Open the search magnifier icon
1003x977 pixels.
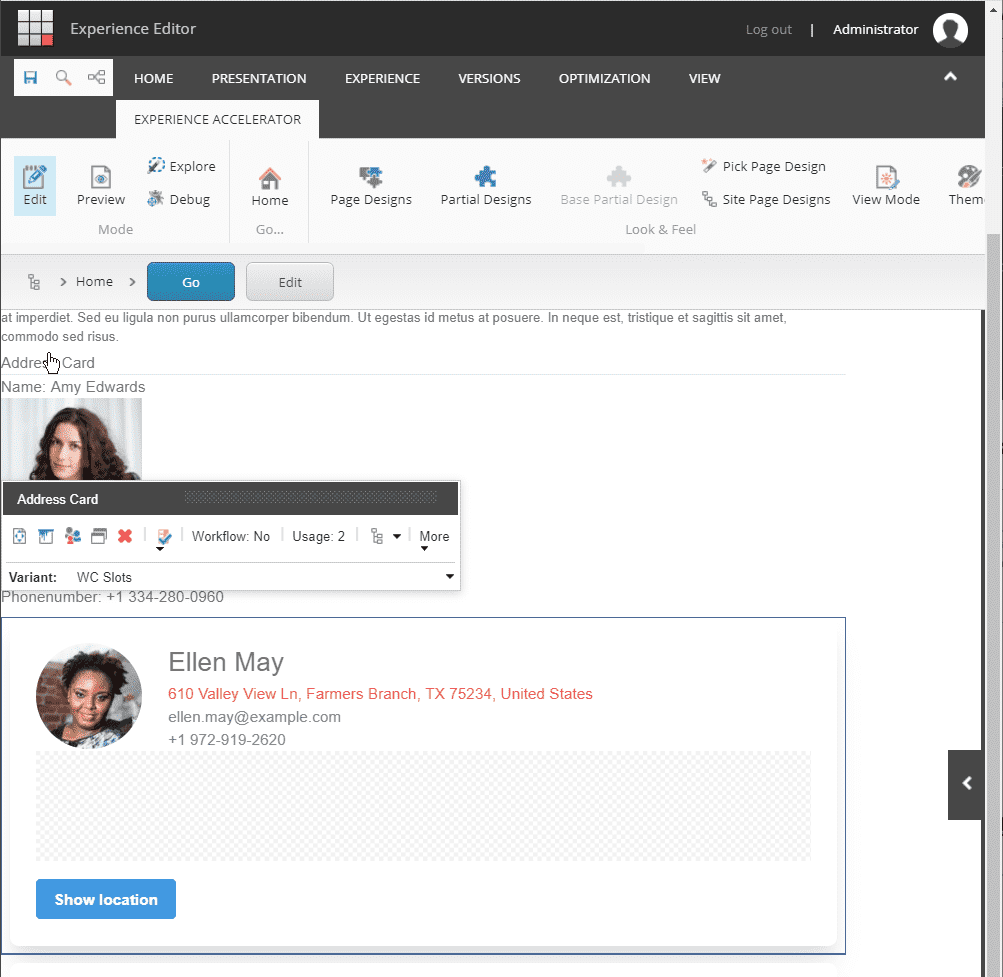click(x=63, y=78)
